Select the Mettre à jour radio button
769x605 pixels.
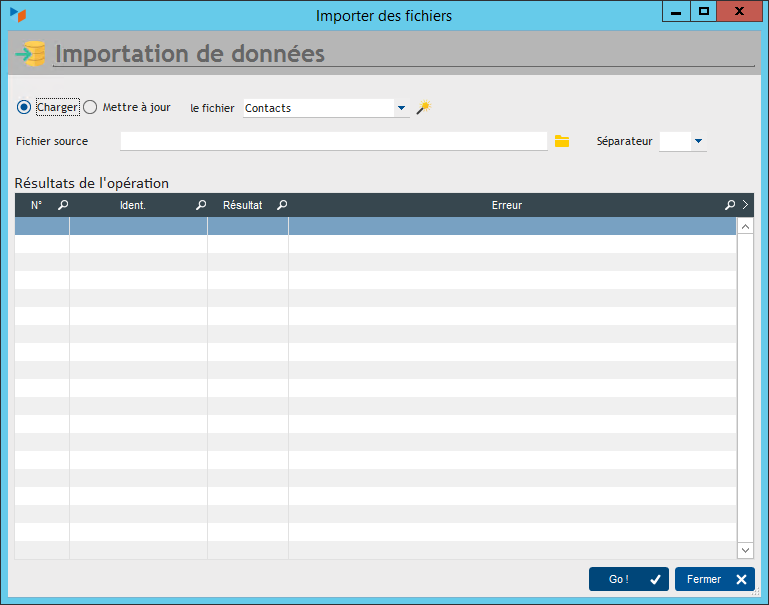tap(90, 107)
